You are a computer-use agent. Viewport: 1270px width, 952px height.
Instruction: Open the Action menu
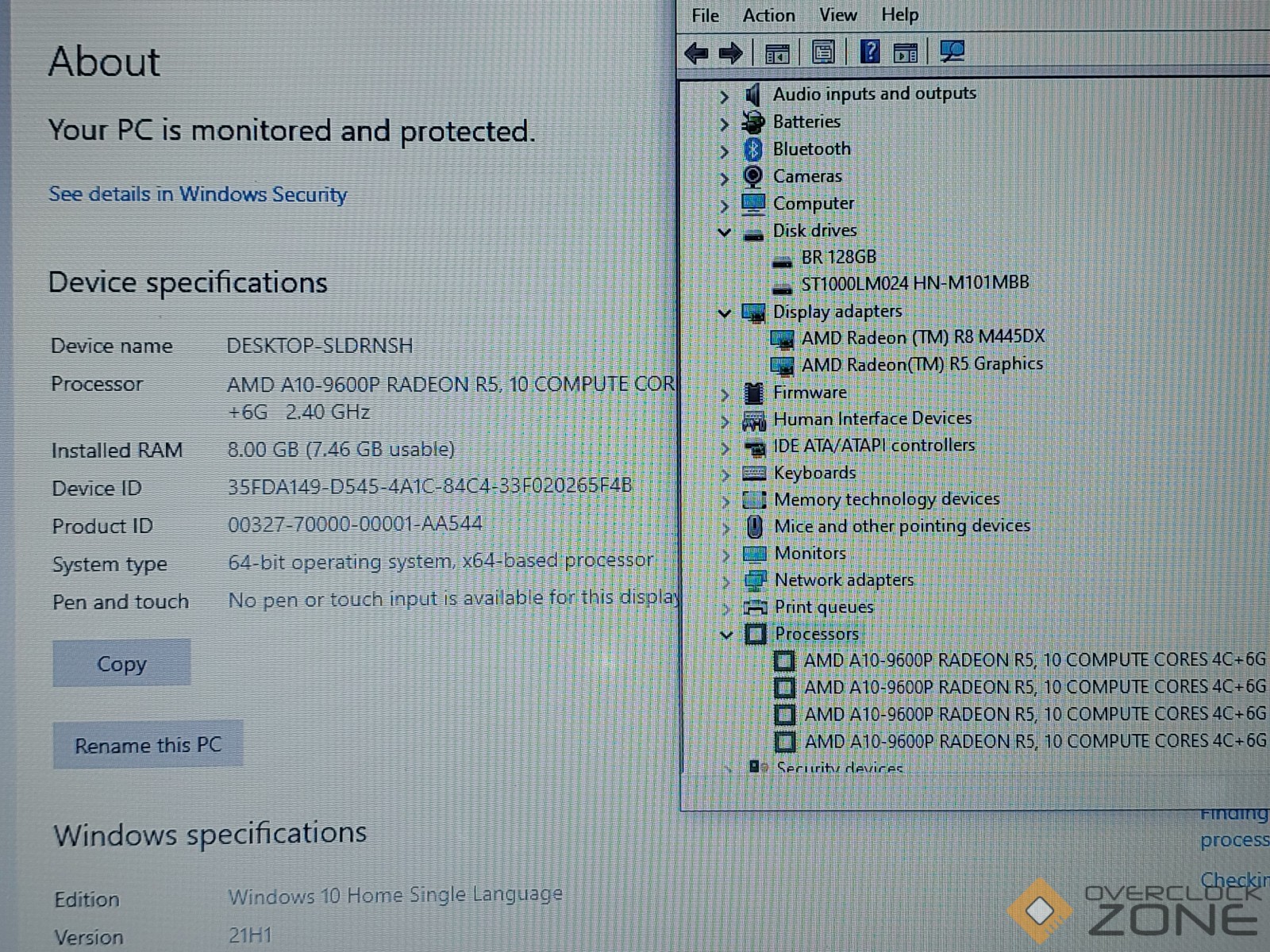768,16
